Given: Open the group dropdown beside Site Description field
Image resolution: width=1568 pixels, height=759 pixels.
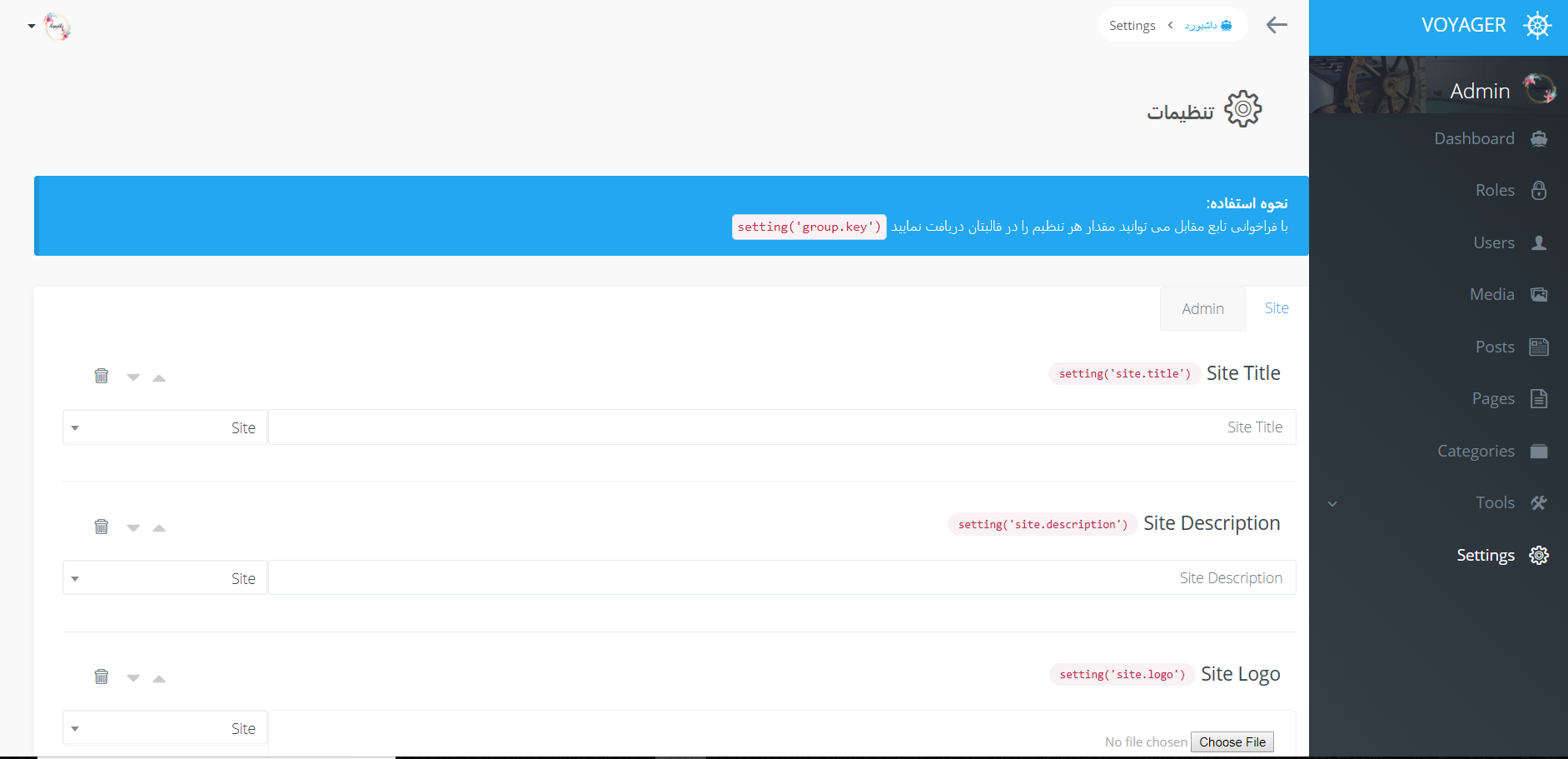Looking at the screenshot, I should (x=75, y=577).
